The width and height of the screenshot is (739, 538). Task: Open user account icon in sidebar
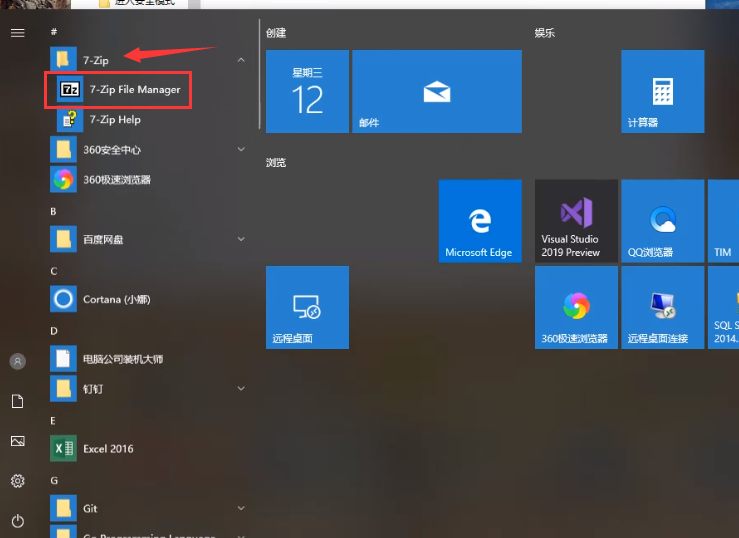point(17,361)
